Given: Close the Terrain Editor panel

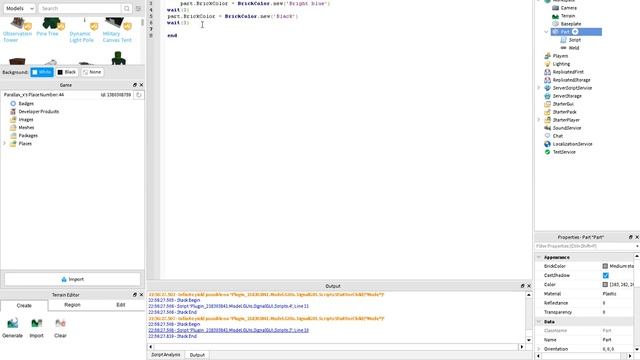Looking at the screenshot, I should pyautogui.click(x=141, y=295).
